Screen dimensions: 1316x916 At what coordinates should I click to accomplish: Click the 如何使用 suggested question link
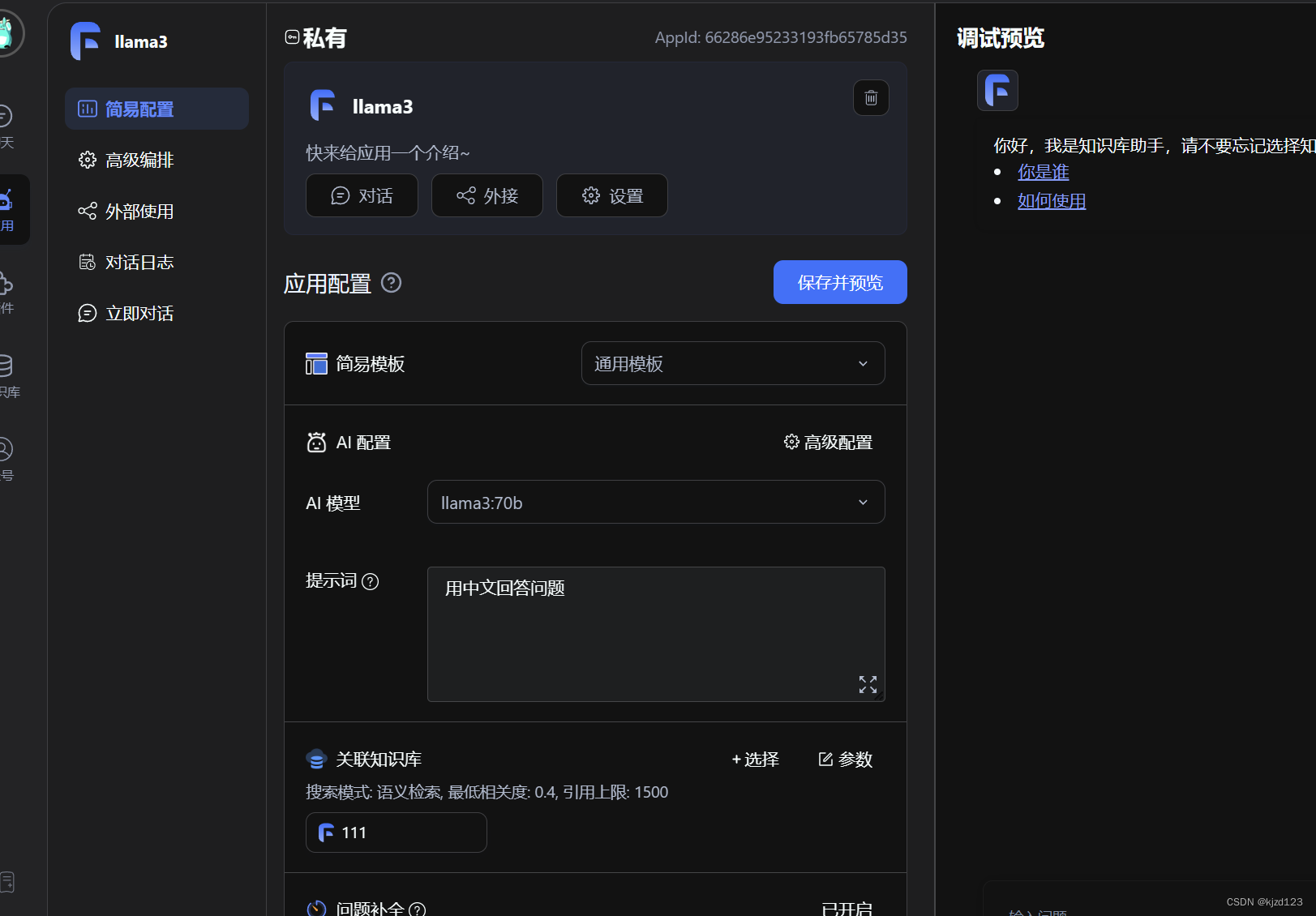click(1052, 201)
